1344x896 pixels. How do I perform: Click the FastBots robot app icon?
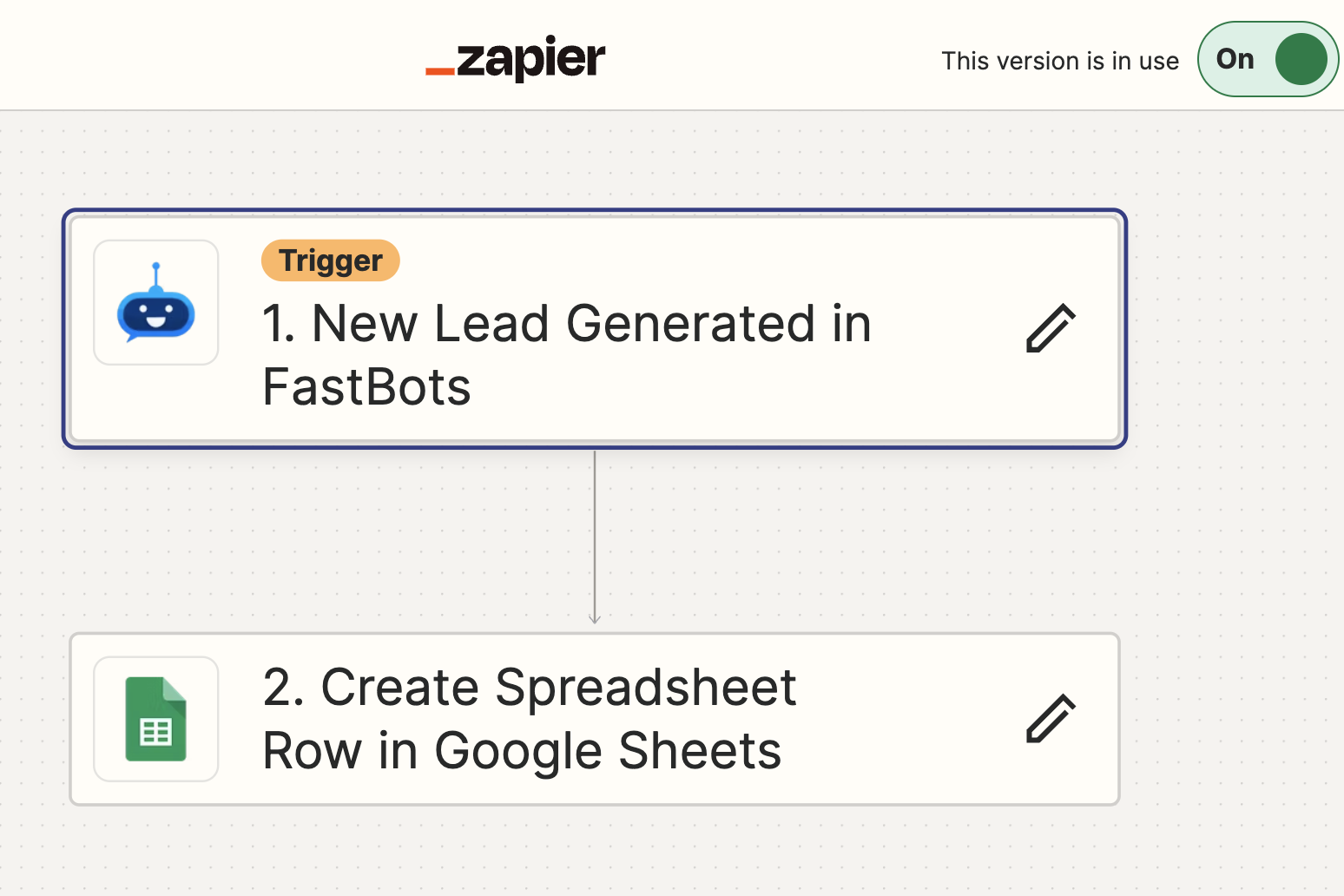click(156, 302)
